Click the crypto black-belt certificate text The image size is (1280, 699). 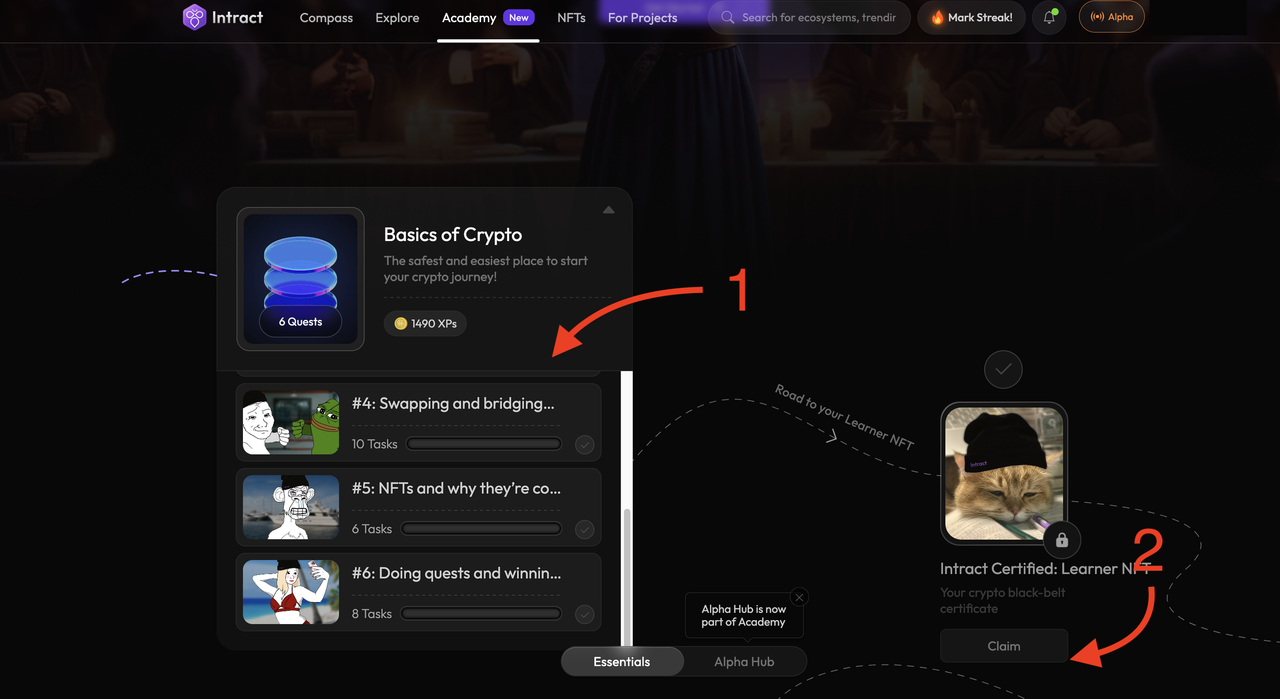point(1002,600)
